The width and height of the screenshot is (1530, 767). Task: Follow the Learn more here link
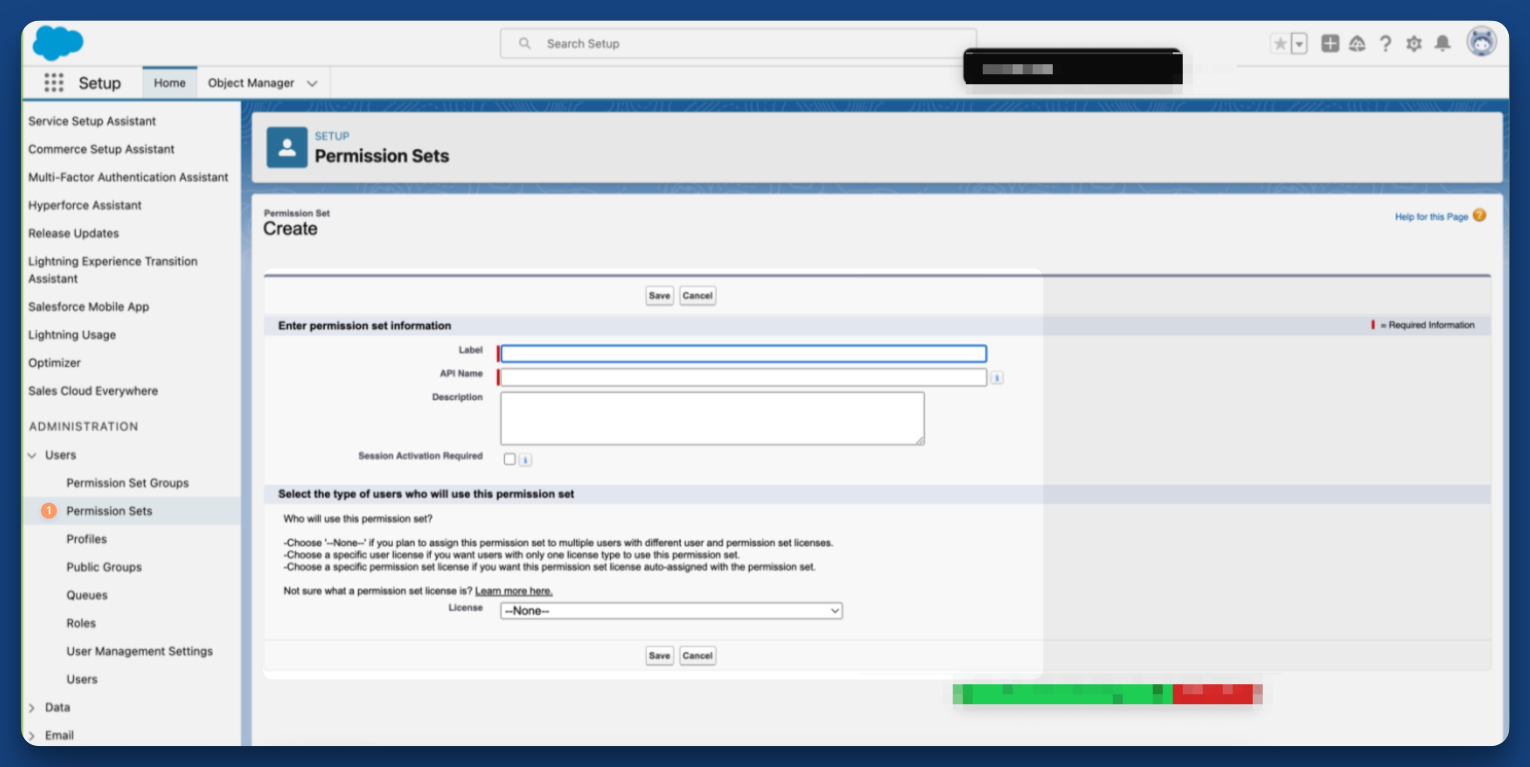514,591
